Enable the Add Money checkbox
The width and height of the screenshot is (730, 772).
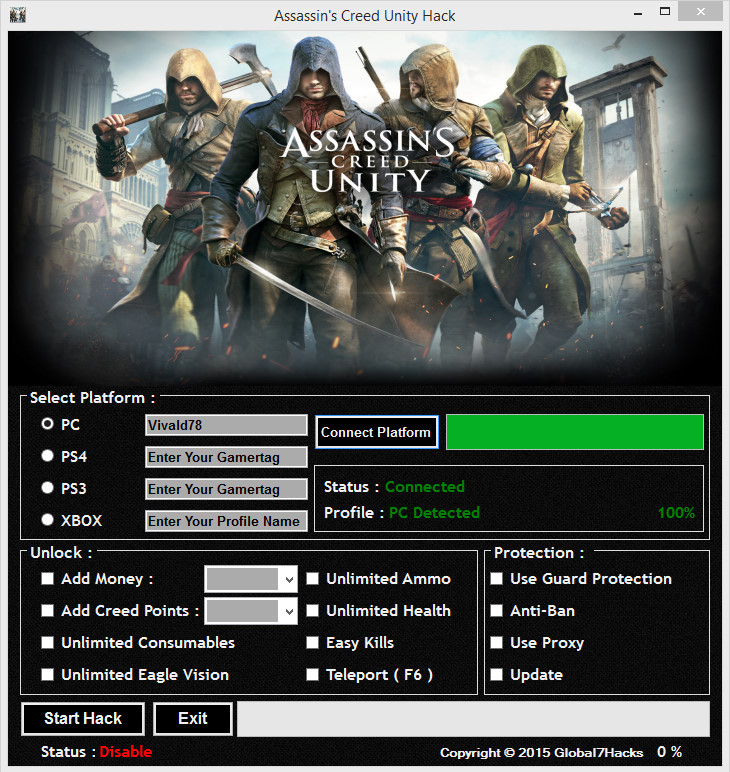click(x=47, y=579)
